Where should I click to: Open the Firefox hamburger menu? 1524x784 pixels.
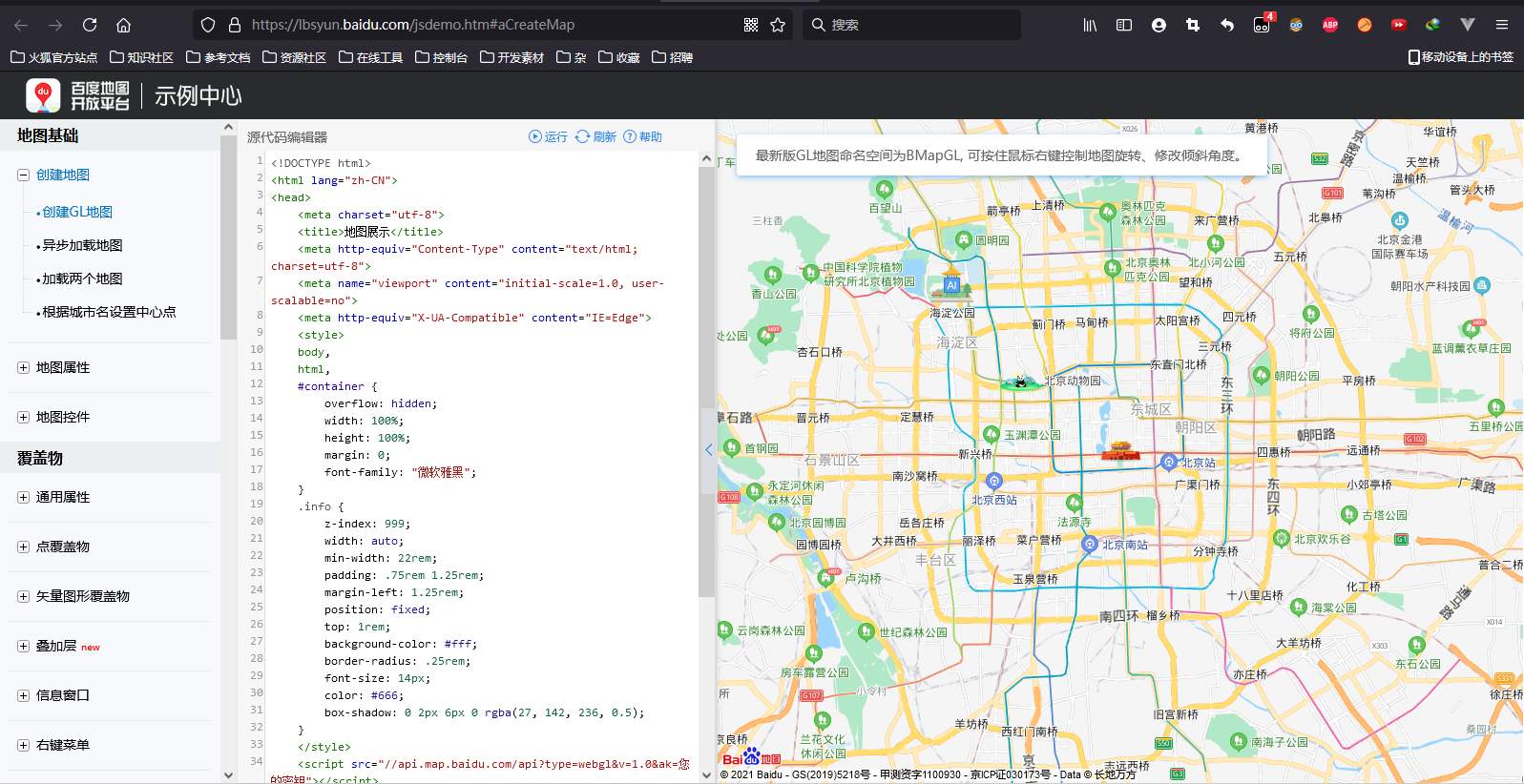coord(1502,25)
